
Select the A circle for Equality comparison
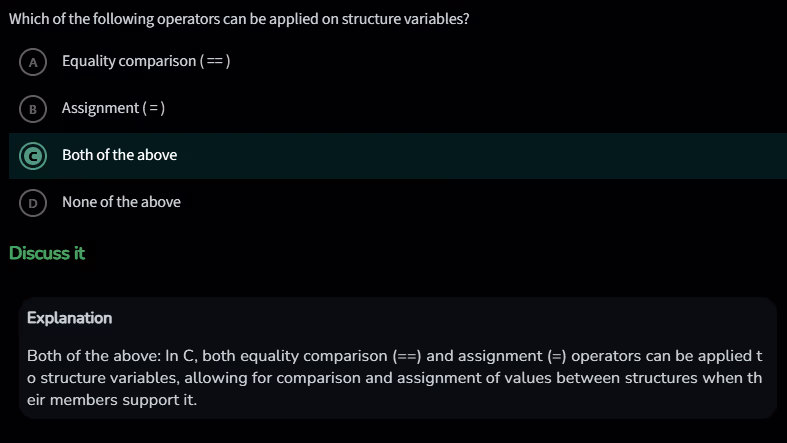click(34, 62)
